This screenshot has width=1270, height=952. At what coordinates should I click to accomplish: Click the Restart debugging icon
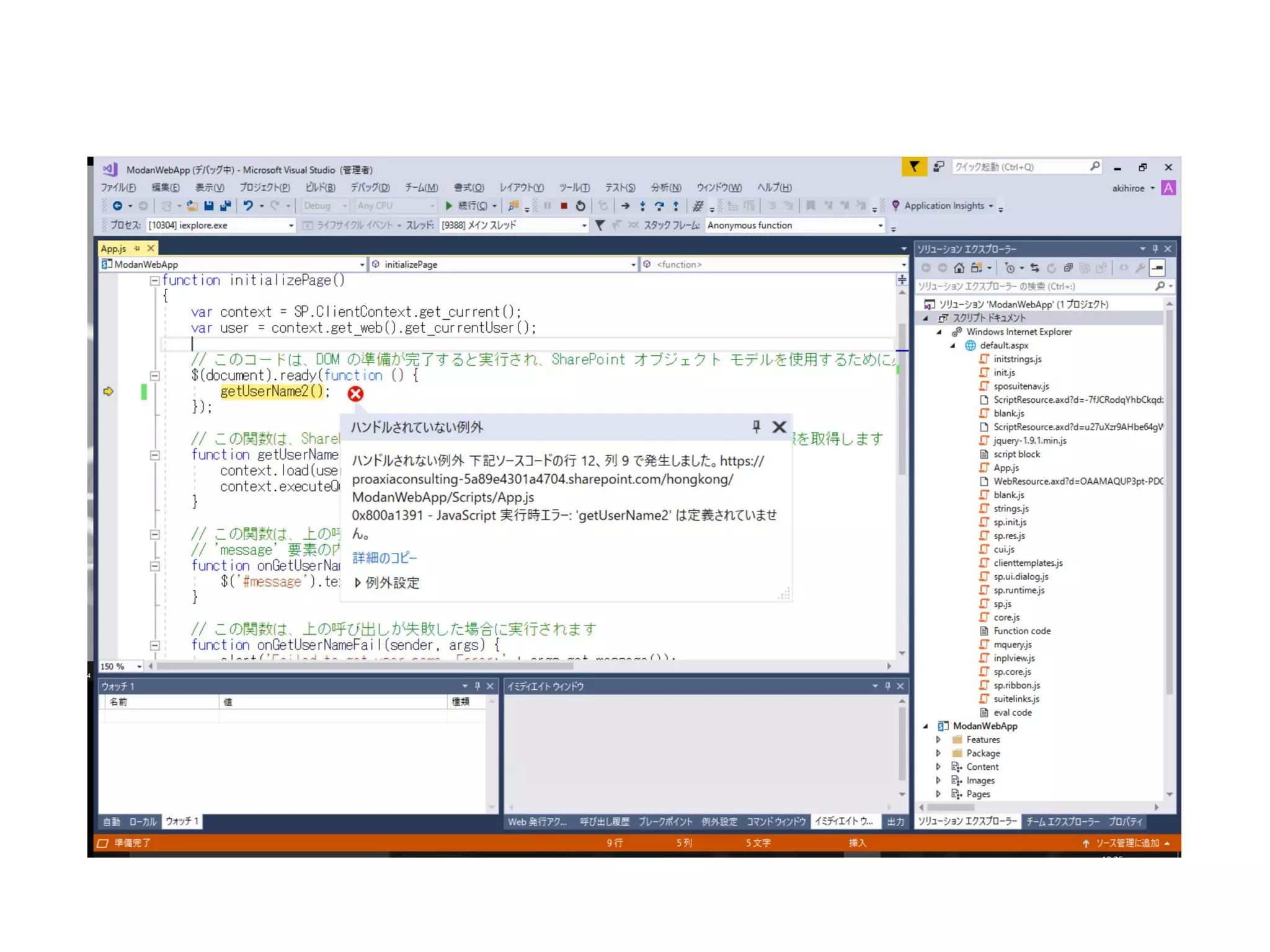[580, 206]
